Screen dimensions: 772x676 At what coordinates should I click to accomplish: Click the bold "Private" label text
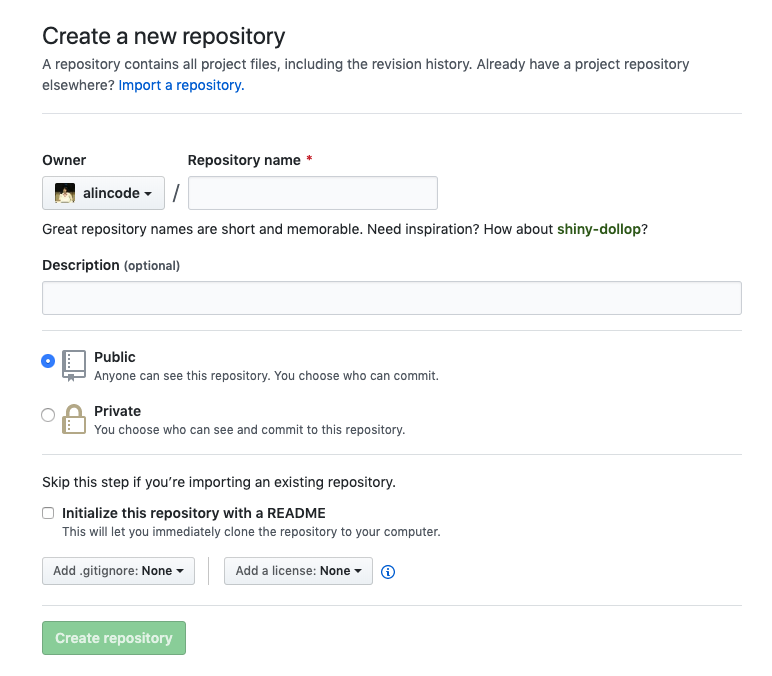117,411
